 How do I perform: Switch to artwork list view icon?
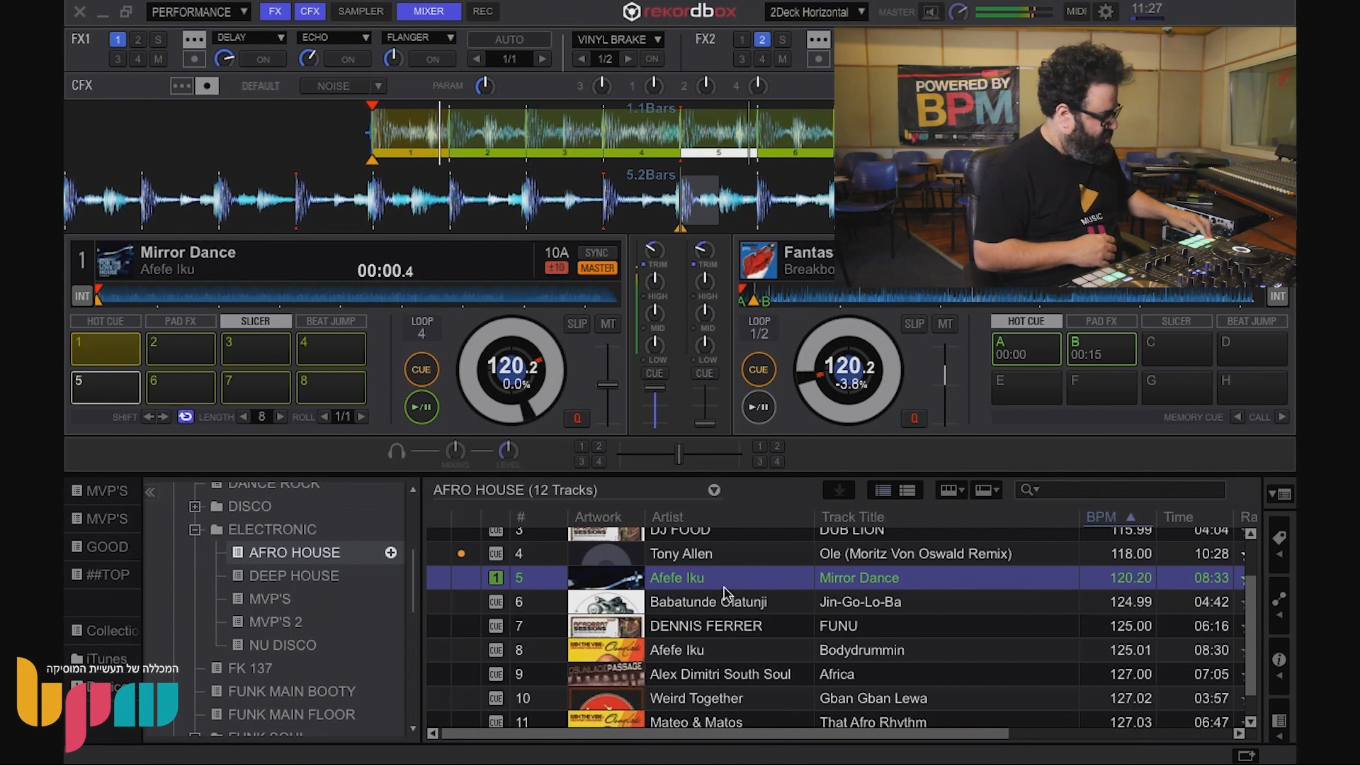[x=907, y=490]
